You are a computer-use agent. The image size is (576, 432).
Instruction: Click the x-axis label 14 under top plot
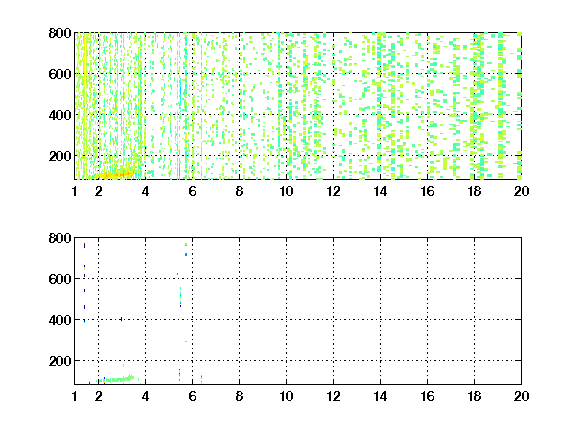tap(380, 191)
